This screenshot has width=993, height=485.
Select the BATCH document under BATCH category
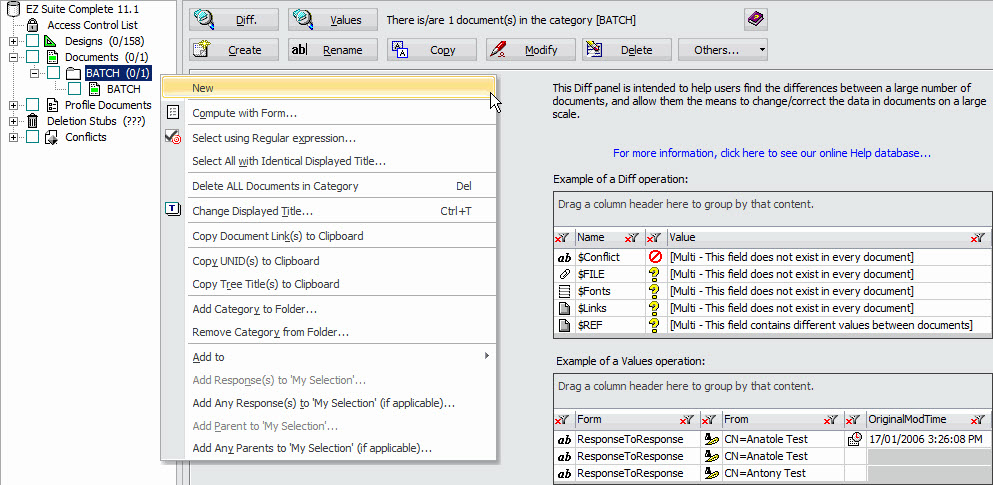tap(123, 89)
